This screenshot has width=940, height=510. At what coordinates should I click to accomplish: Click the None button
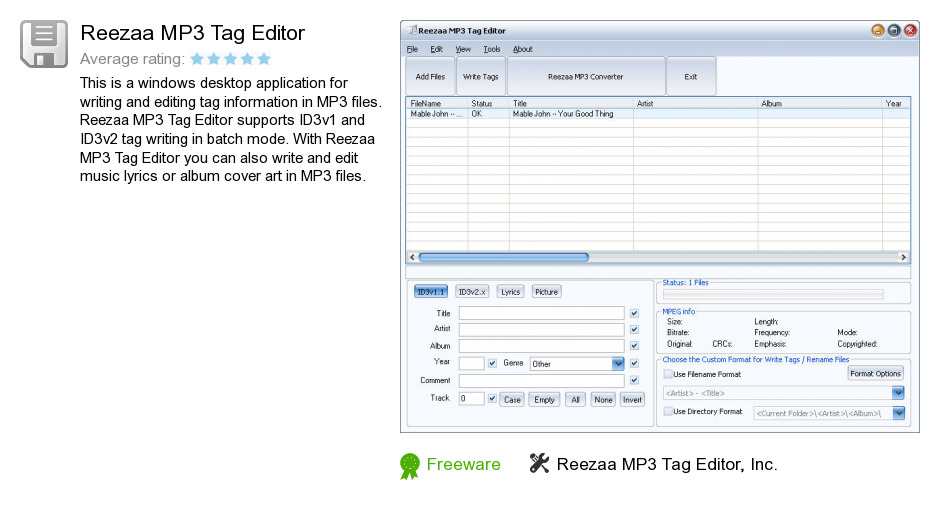click(603, 400)
